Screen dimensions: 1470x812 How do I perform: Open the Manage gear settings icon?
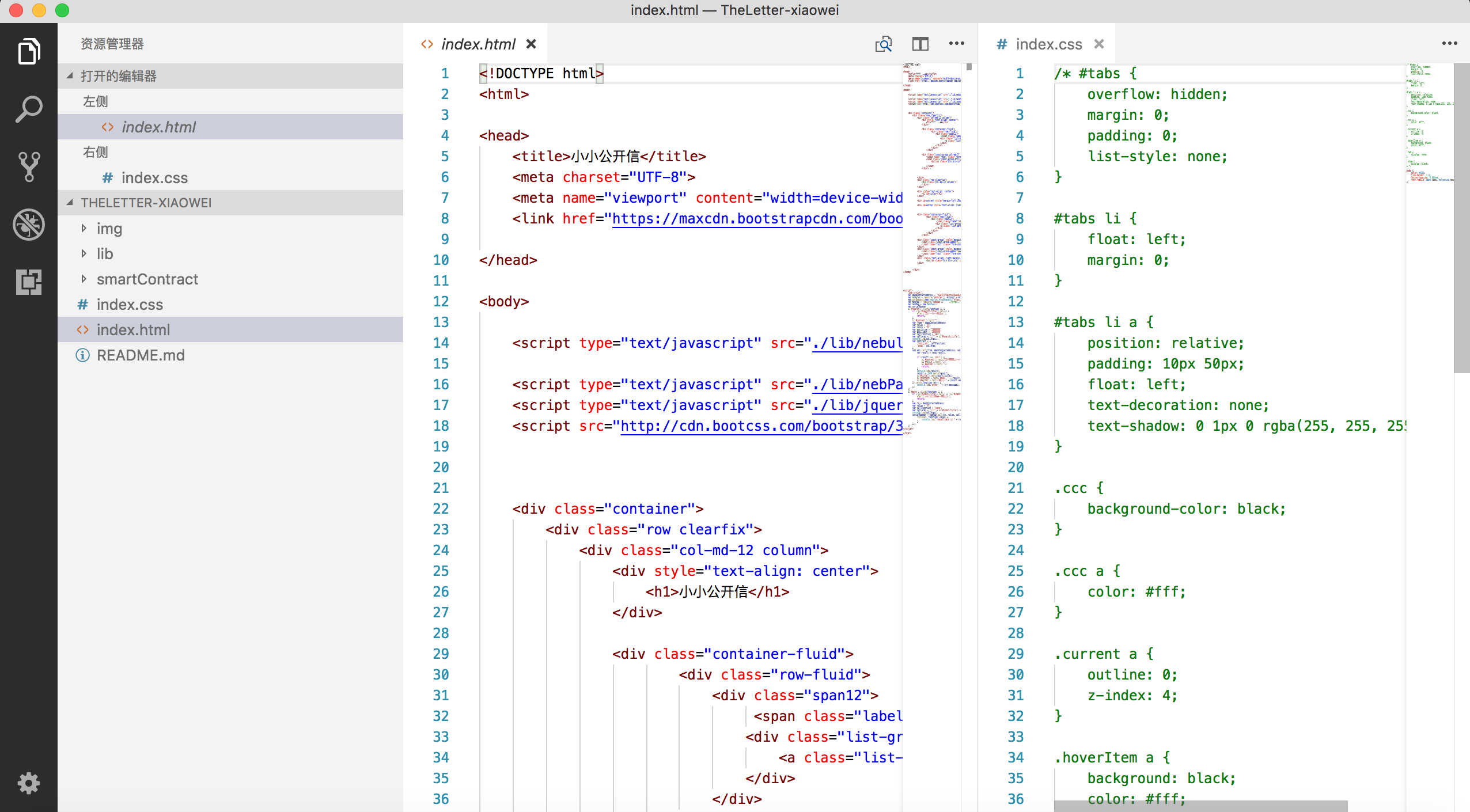point(29,783)
